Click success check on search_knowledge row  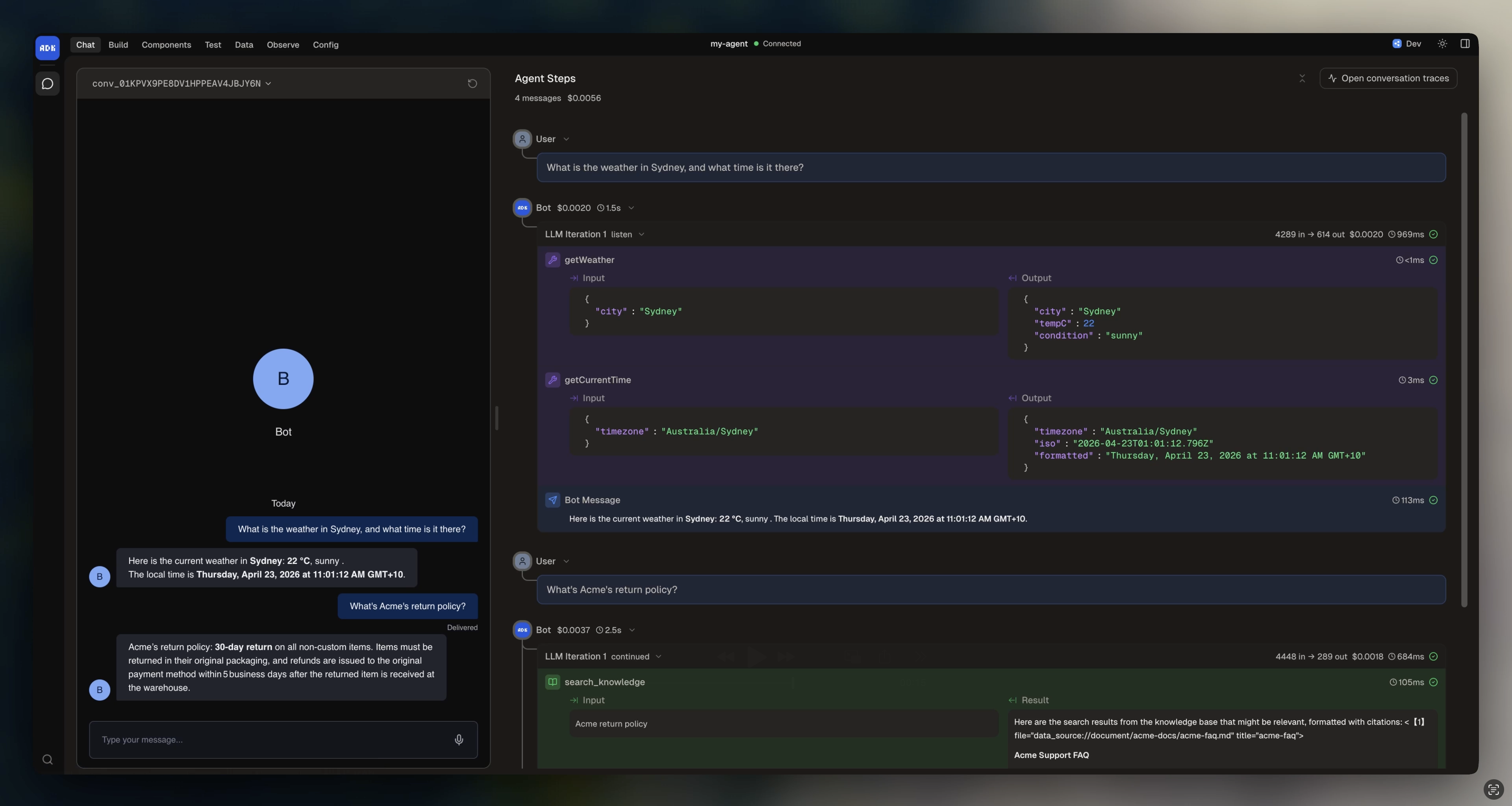coord(1433,682)
